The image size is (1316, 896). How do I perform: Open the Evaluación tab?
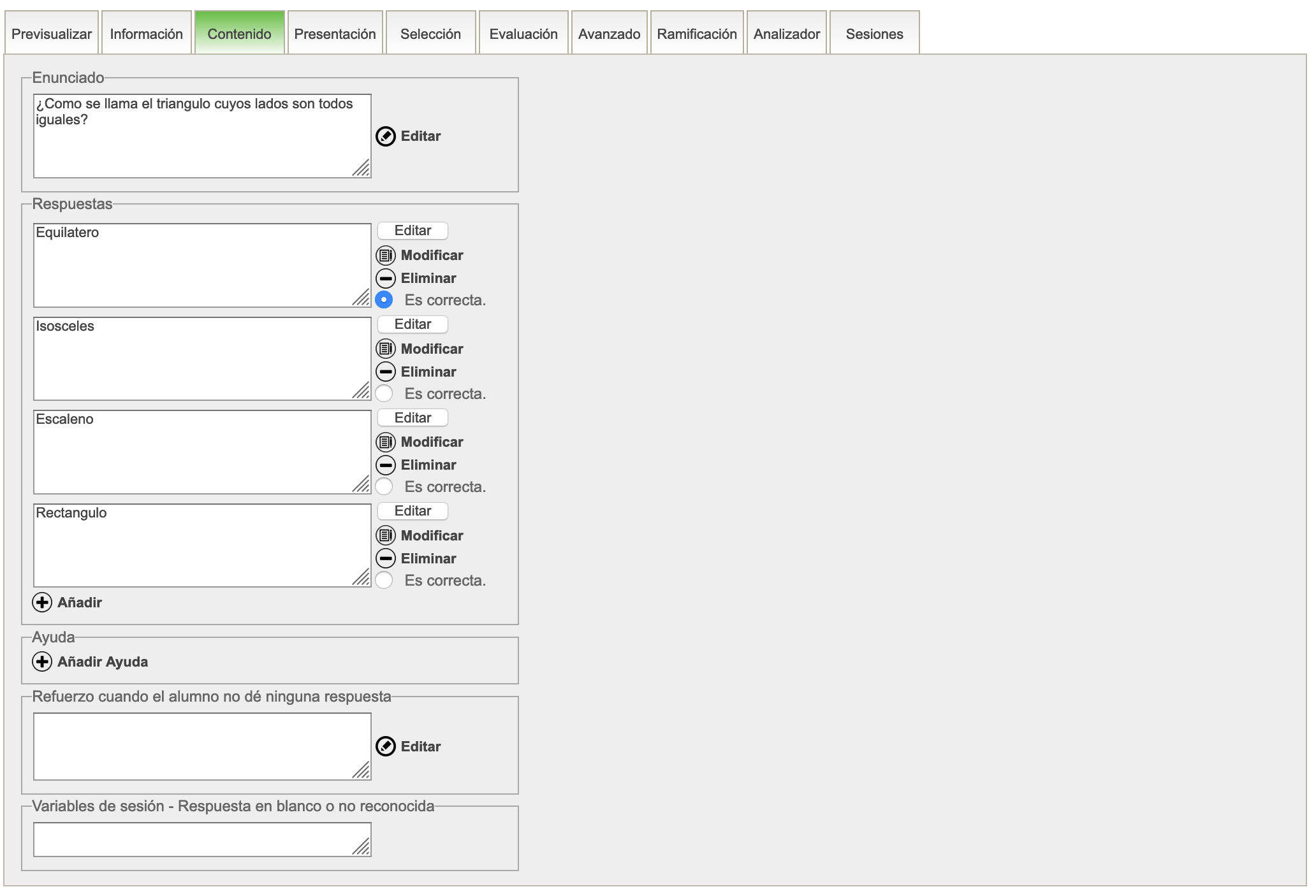(x=523, y=34)
